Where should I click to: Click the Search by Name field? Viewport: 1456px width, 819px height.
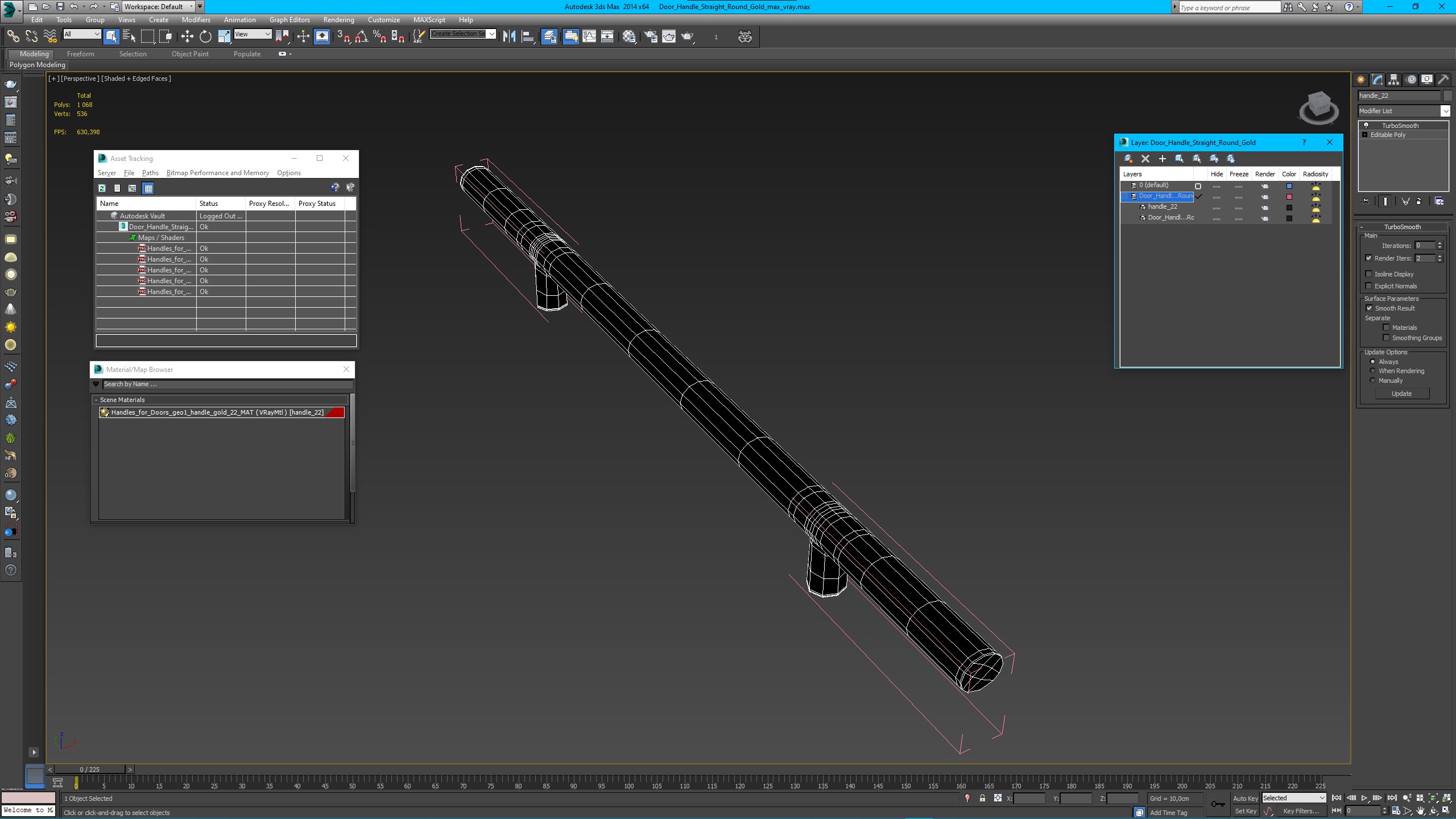[227, 384]
